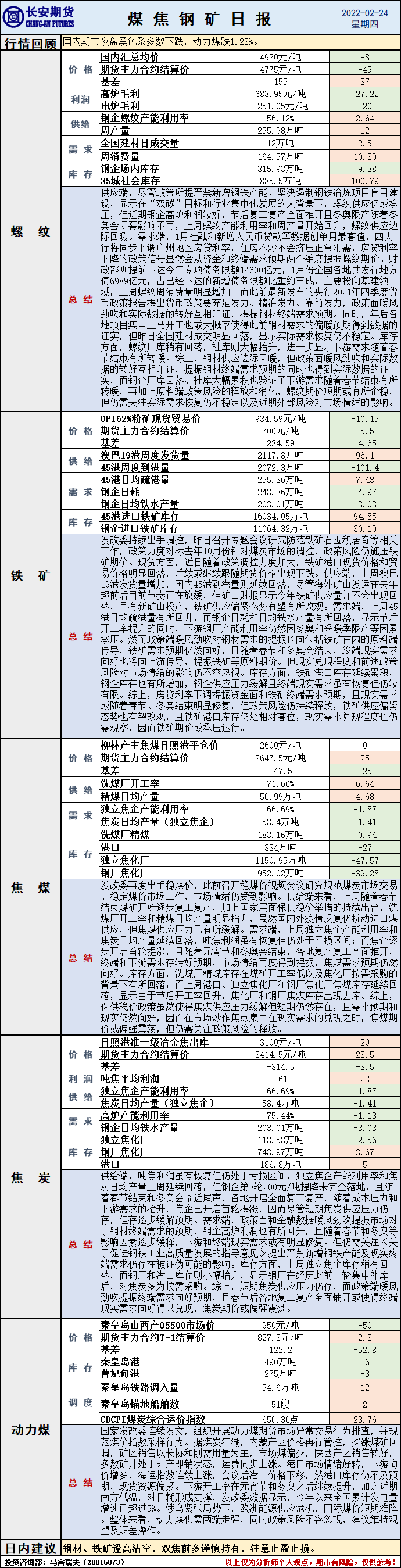The height and width of the screenshot is (1568, 401).
Task: Select the 吨焦平均利润 row label
Action: point(130,1079)
